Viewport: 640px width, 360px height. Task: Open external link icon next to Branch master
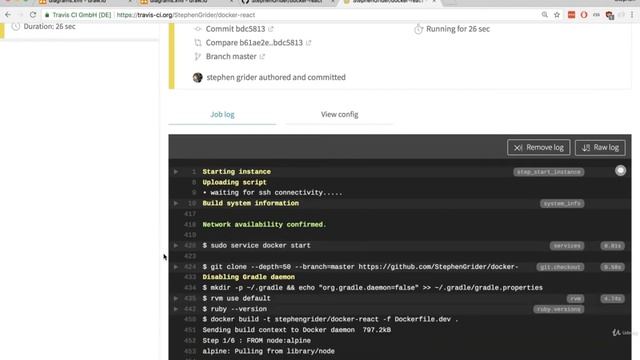[x=262, y=57]
